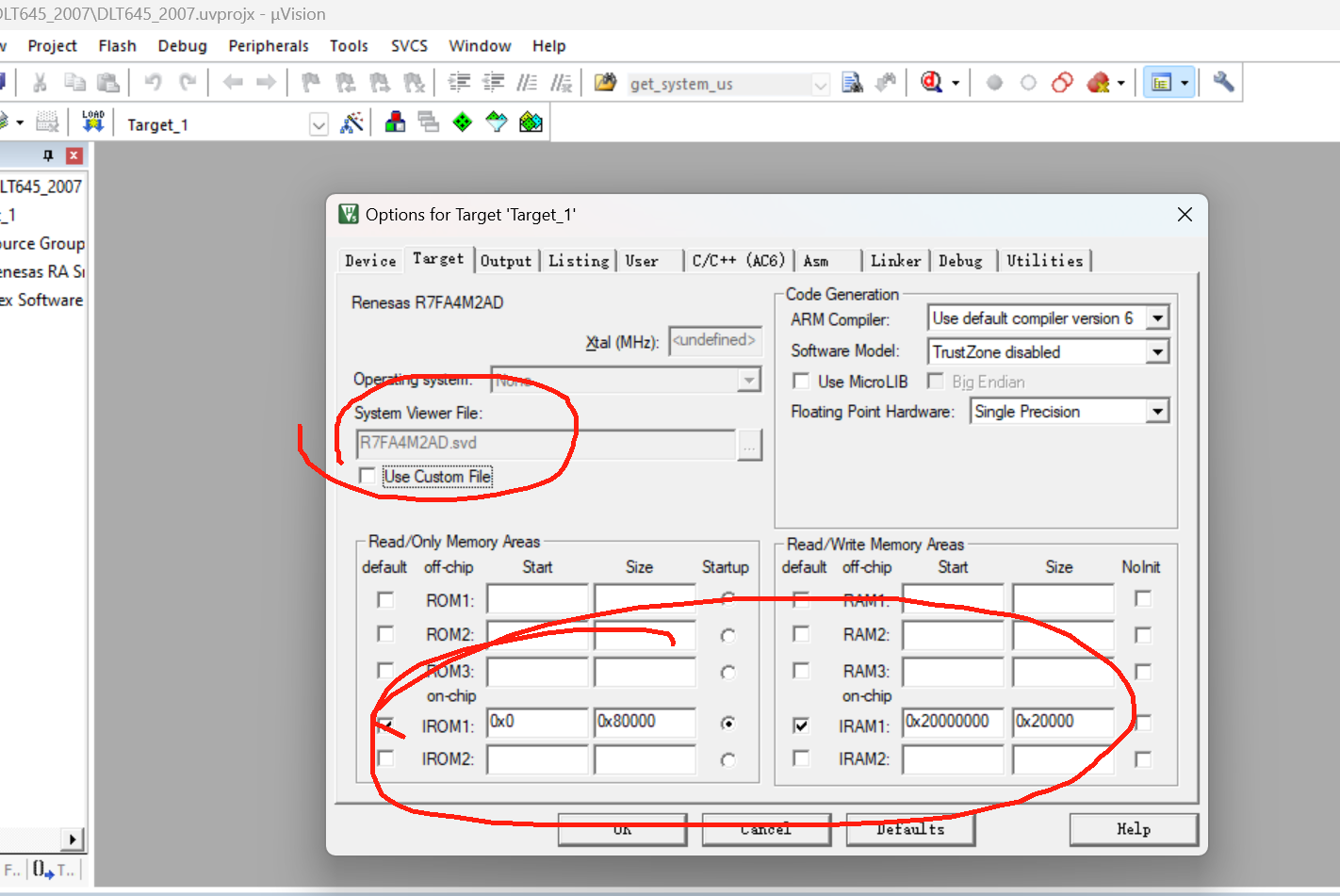
Task: Navigate forwards with the right arrow icon
Action: point(267,83)
